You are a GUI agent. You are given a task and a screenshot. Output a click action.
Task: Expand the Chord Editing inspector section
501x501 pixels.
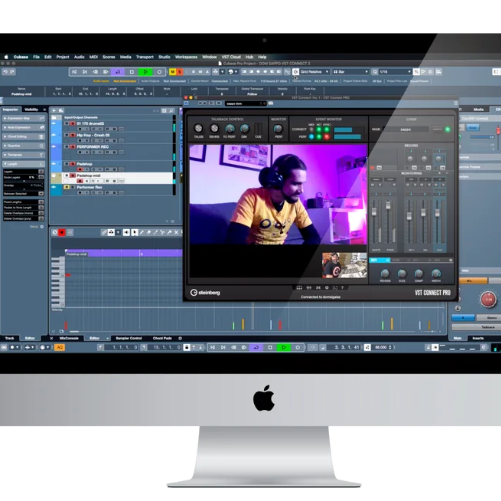23,137
